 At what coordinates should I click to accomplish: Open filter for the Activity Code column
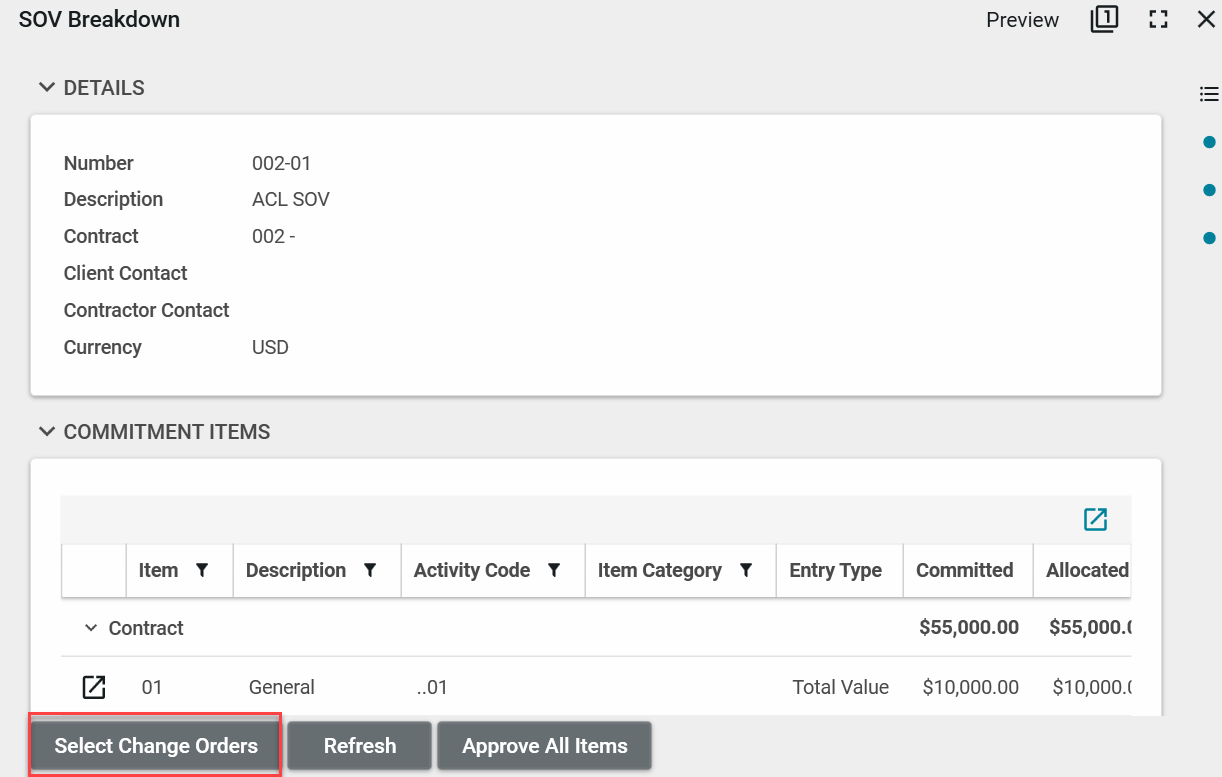click(x=554, y=570)
